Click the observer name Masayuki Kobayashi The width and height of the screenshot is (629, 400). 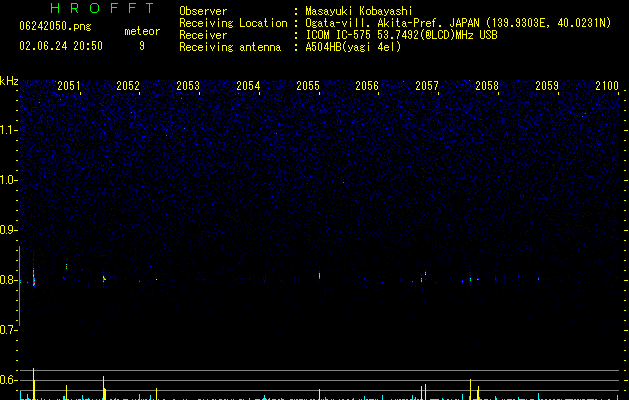pyautogui.click(x=359, y=11)
